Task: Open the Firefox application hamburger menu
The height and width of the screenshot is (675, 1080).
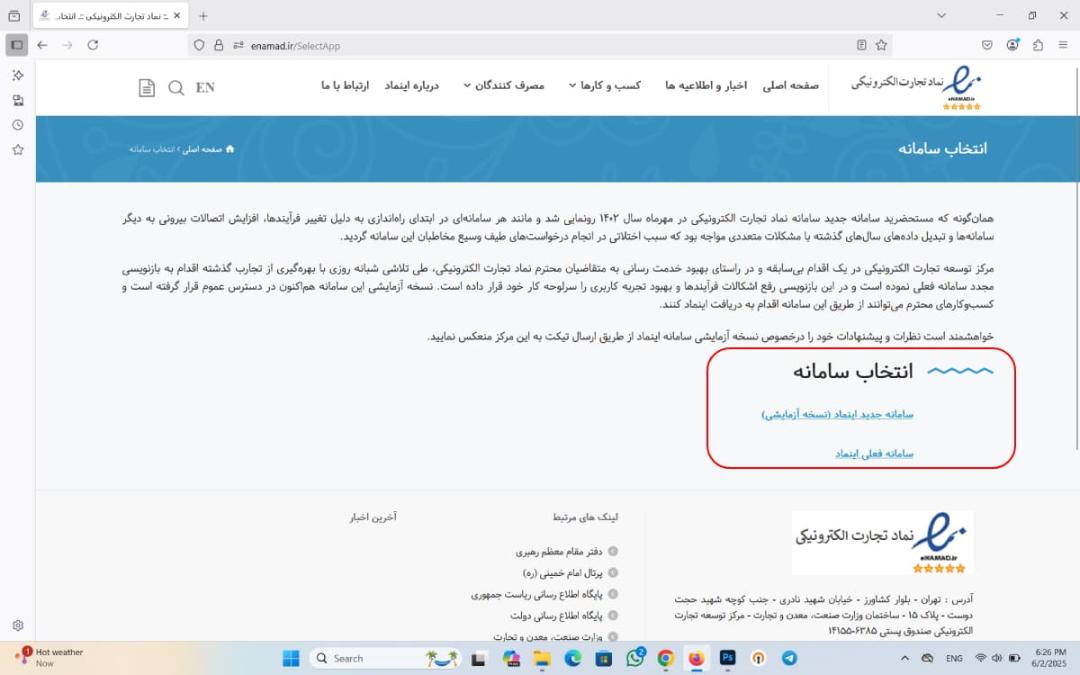Action: point(1063,45)
